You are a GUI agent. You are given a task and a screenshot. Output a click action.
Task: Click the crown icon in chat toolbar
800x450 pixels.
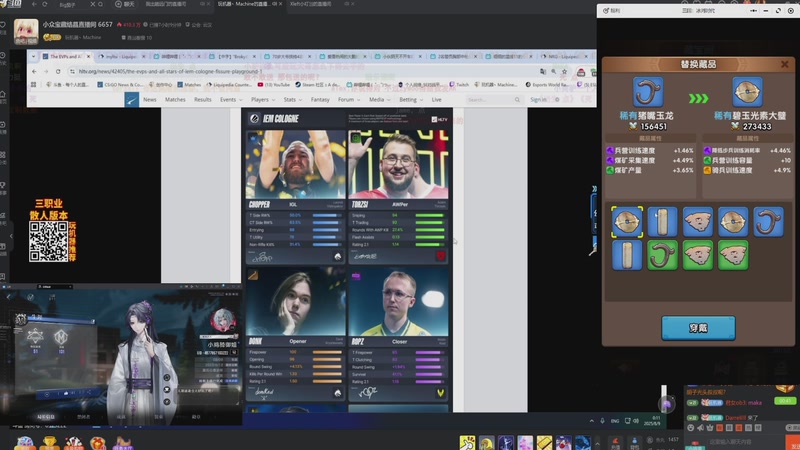(x=710, y=428)
